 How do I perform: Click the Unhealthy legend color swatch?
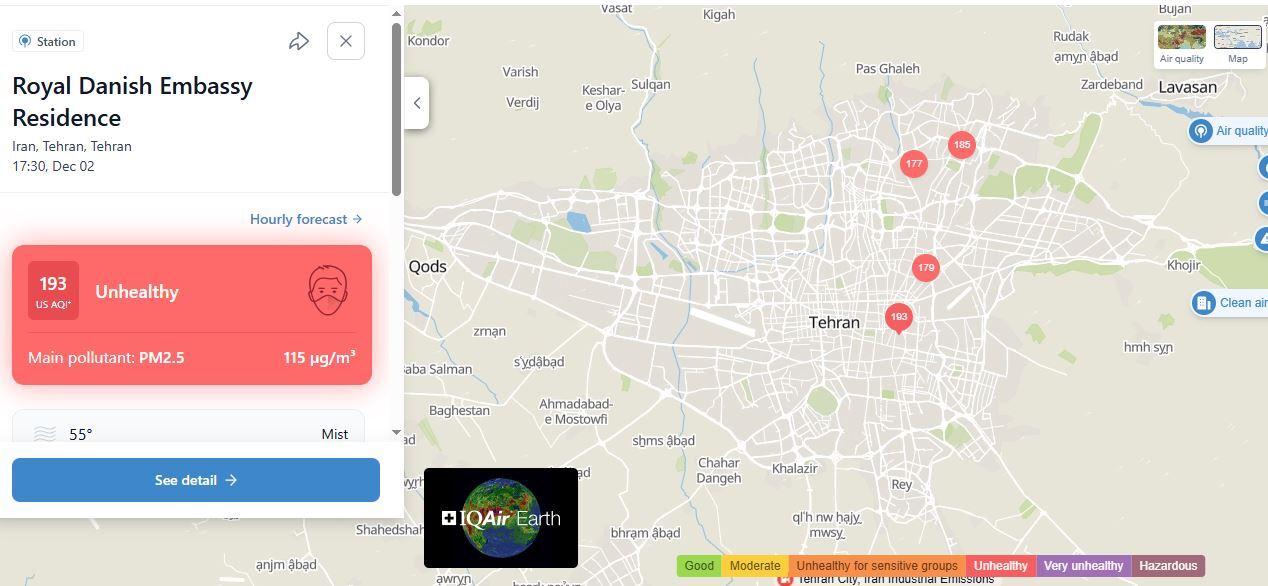(x=1000, y=566)
